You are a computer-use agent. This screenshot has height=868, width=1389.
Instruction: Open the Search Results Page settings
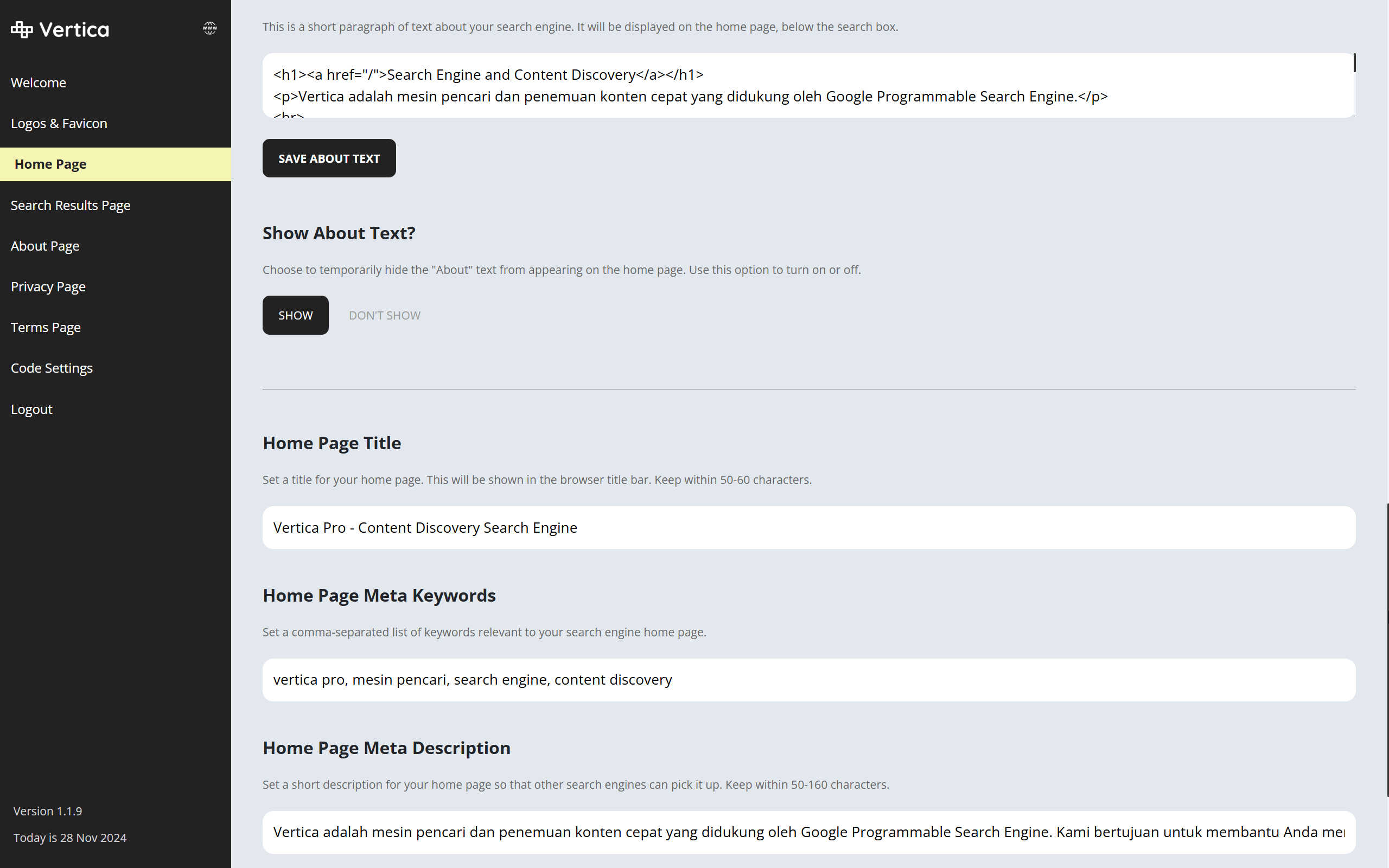point(71,205)
